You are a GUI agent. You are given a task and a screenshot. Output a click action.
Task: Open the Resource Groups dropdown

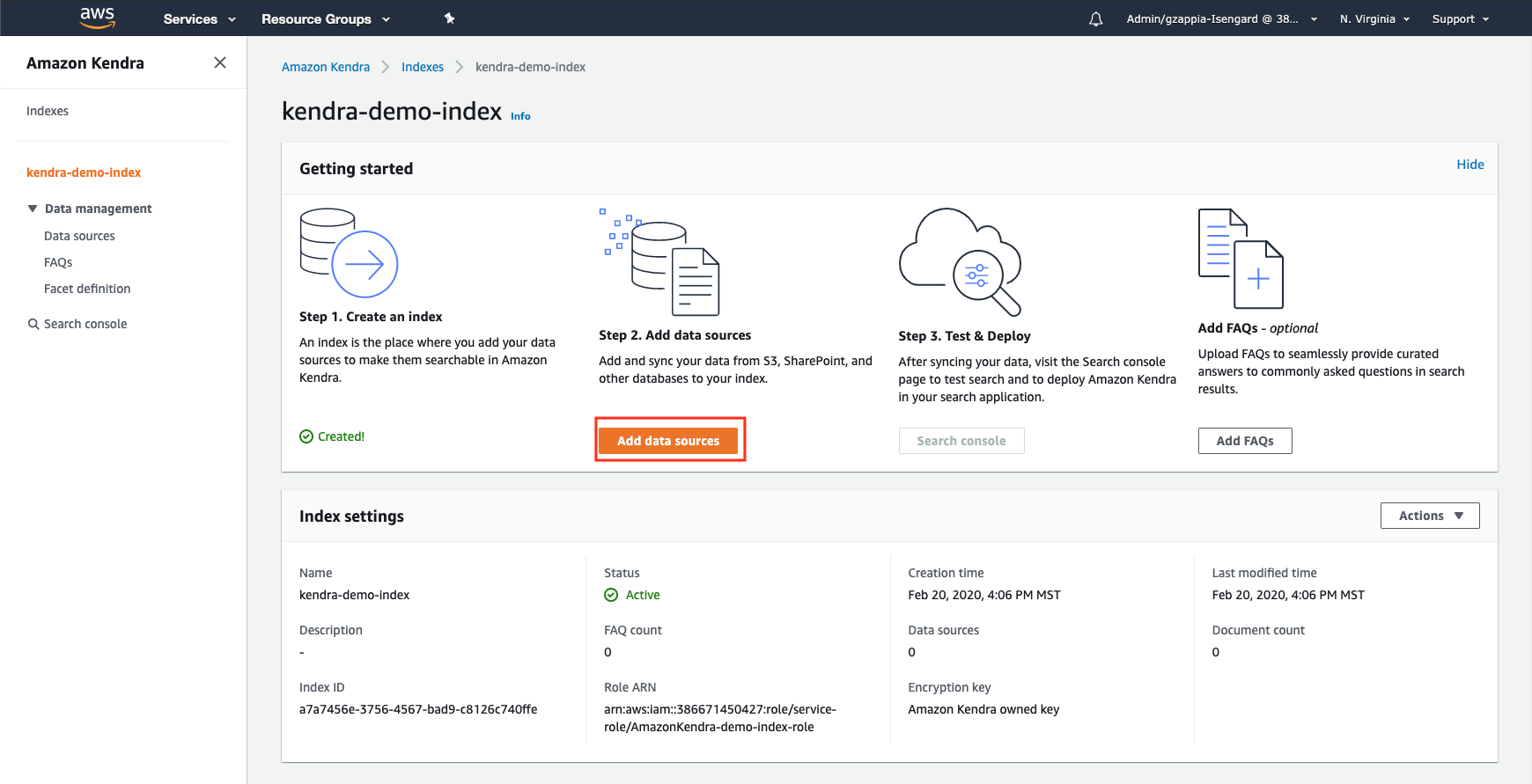pyautogui.click(x=326, y=18)
